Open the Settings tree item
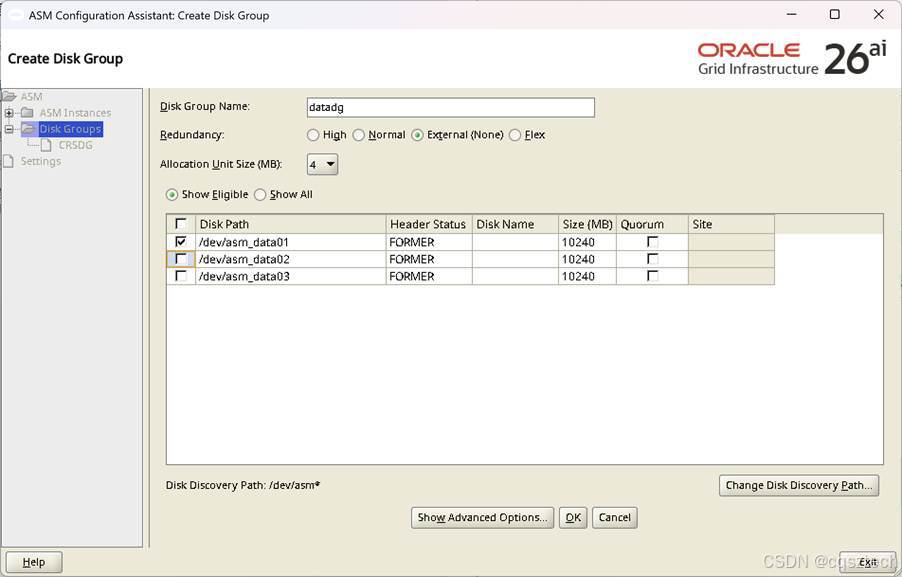Image resolution: width=902 pixels, height=577 pixels. coord(40,161)
